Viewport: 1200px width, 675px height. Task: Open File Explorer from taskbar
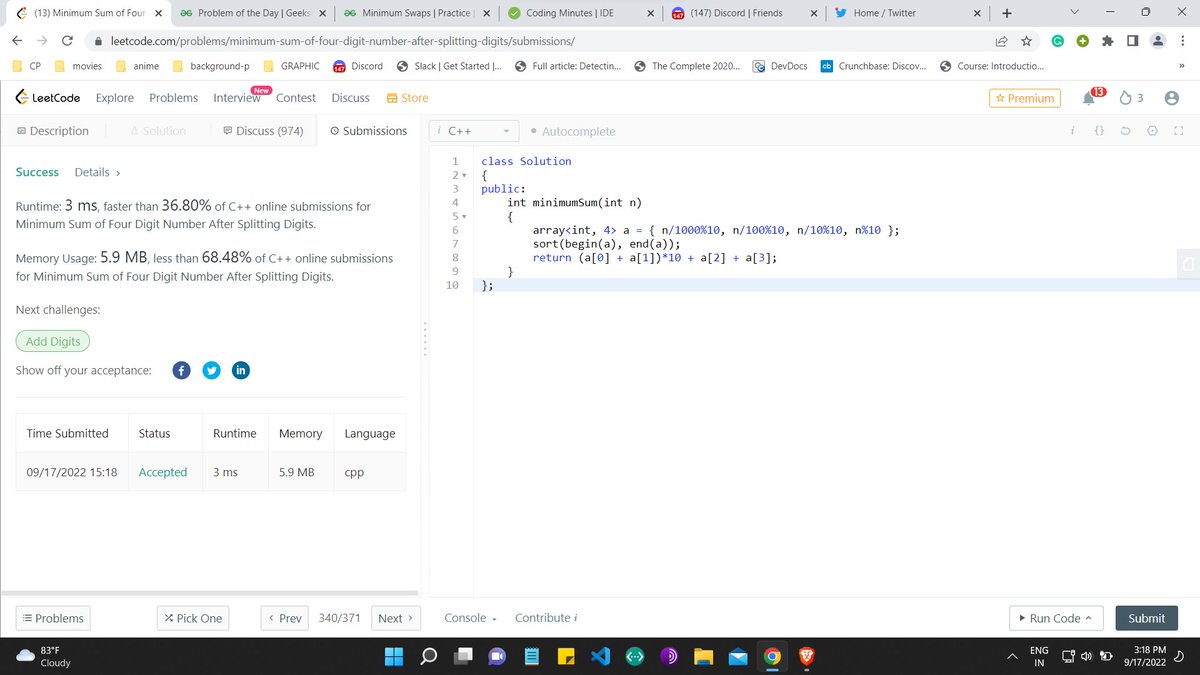click(703, 657)
